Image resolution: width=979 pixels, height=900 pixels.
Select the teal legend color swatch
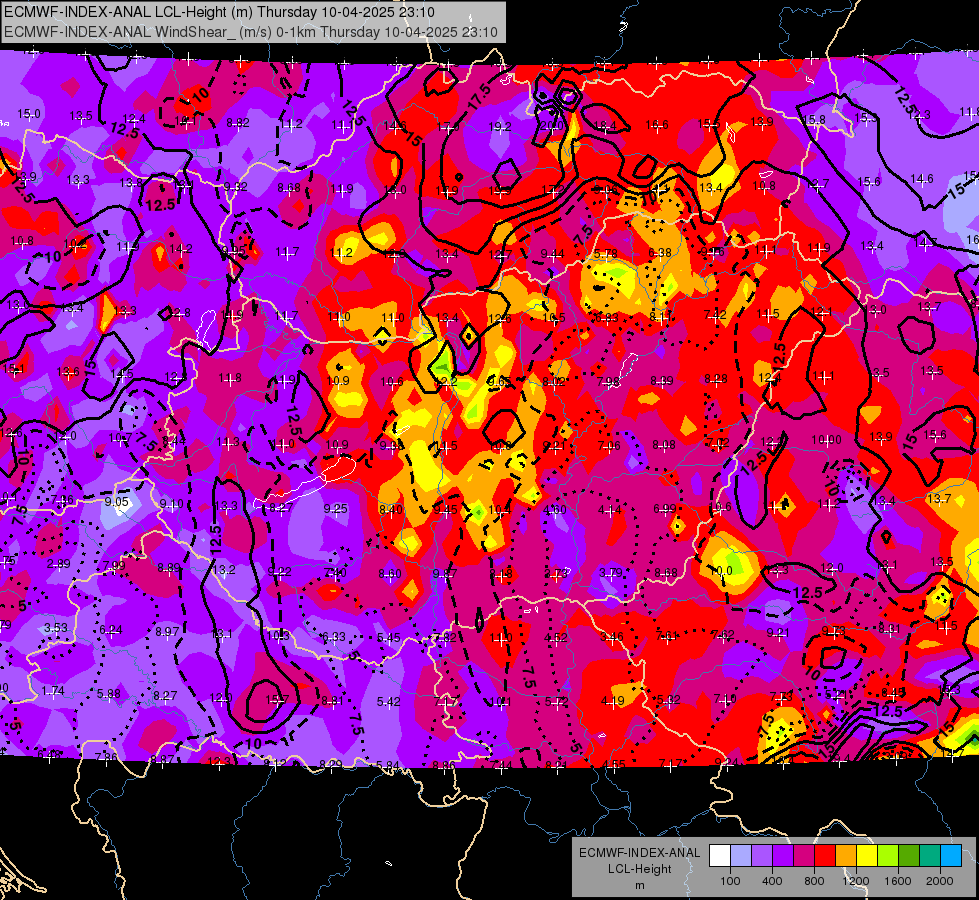930,856
